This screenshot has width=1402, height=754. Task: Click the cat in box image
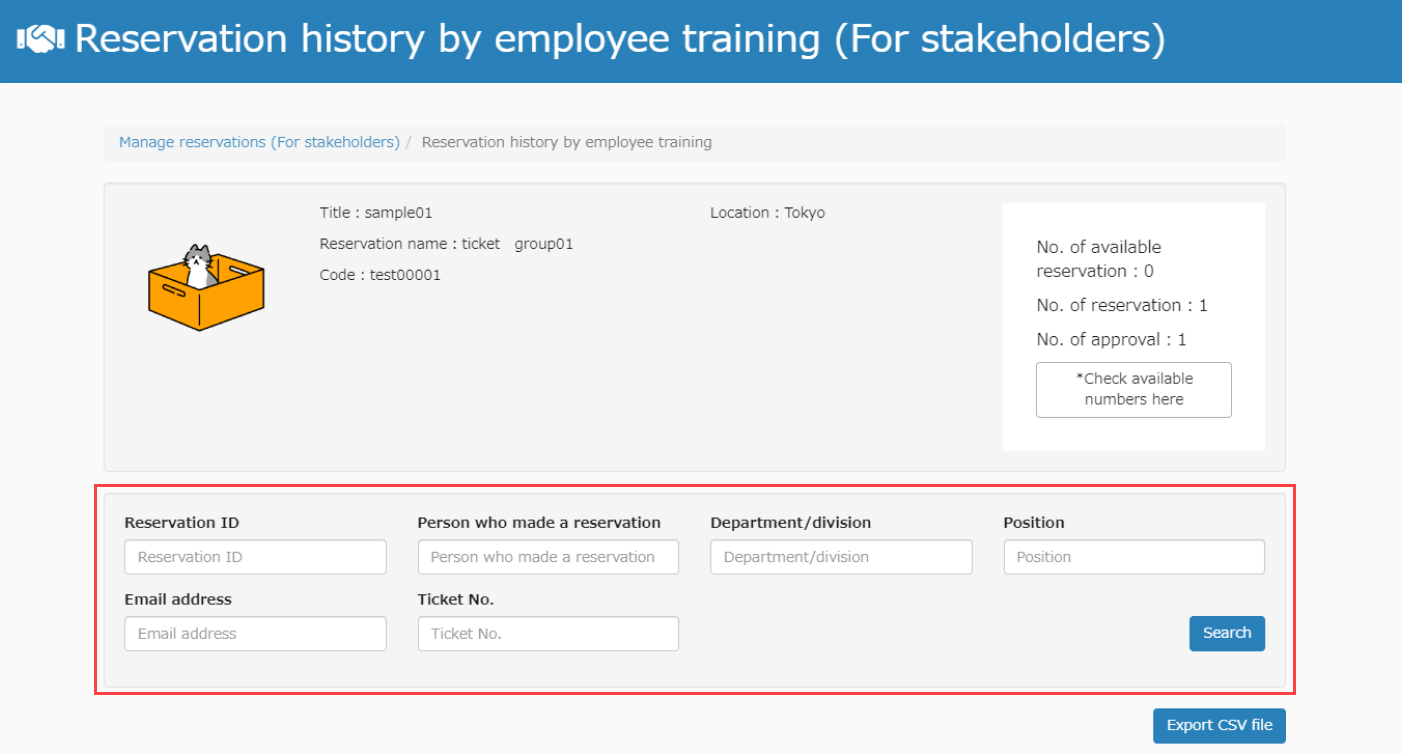tap(205, 286)
